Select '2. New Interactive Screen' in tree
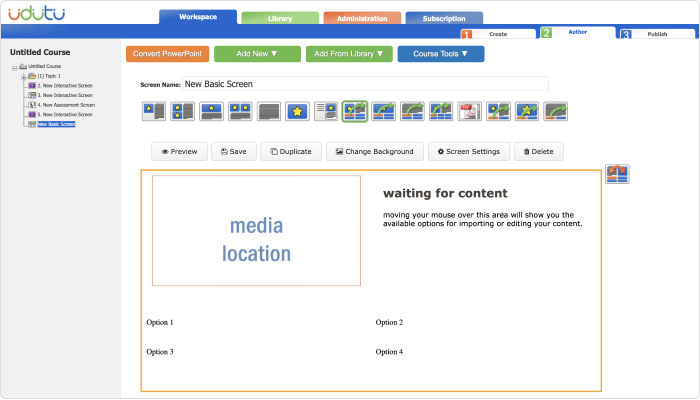Screen dimensions: 700x400 tap(65, 86)
